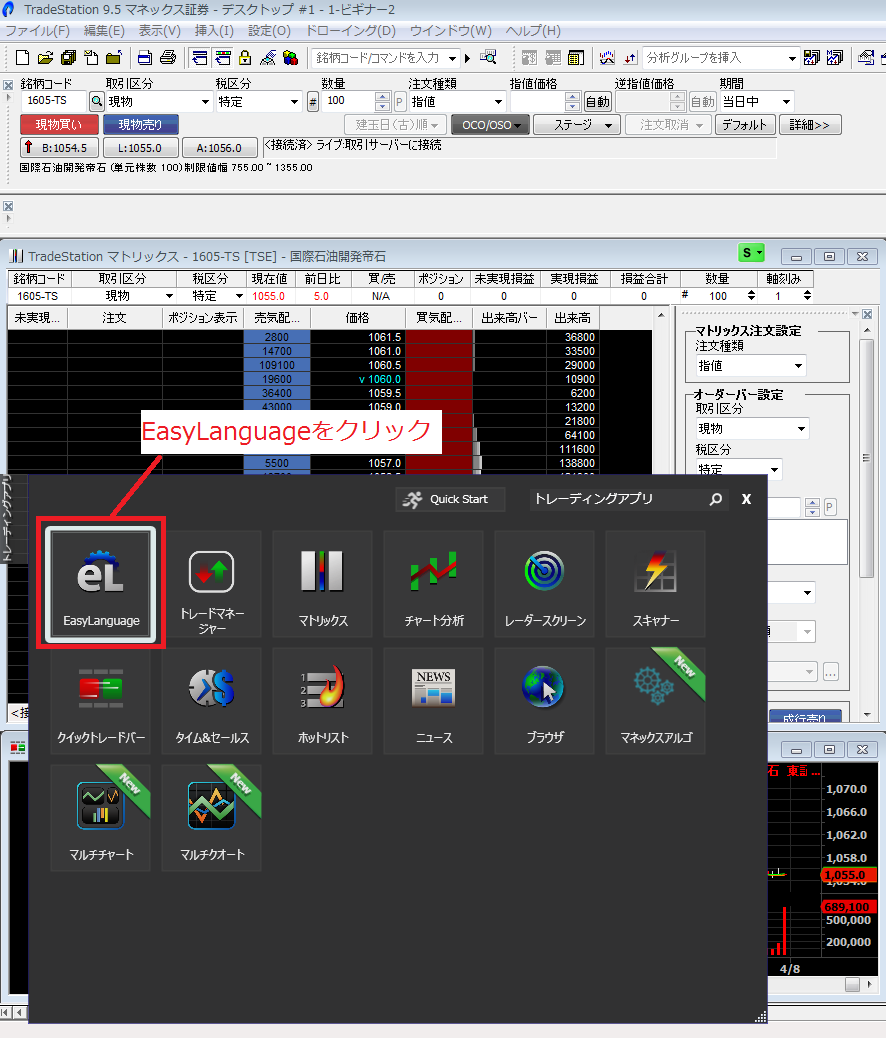The image size is (886, 1038).
Task: Click the candlestick chart toolbar icon
Action: (x=607, y=58)
